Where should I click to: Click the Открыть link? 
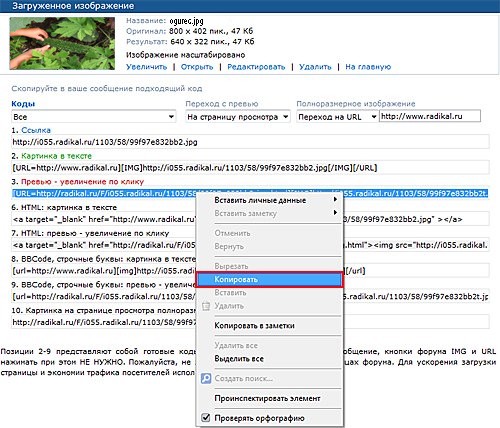click(197, 67)
